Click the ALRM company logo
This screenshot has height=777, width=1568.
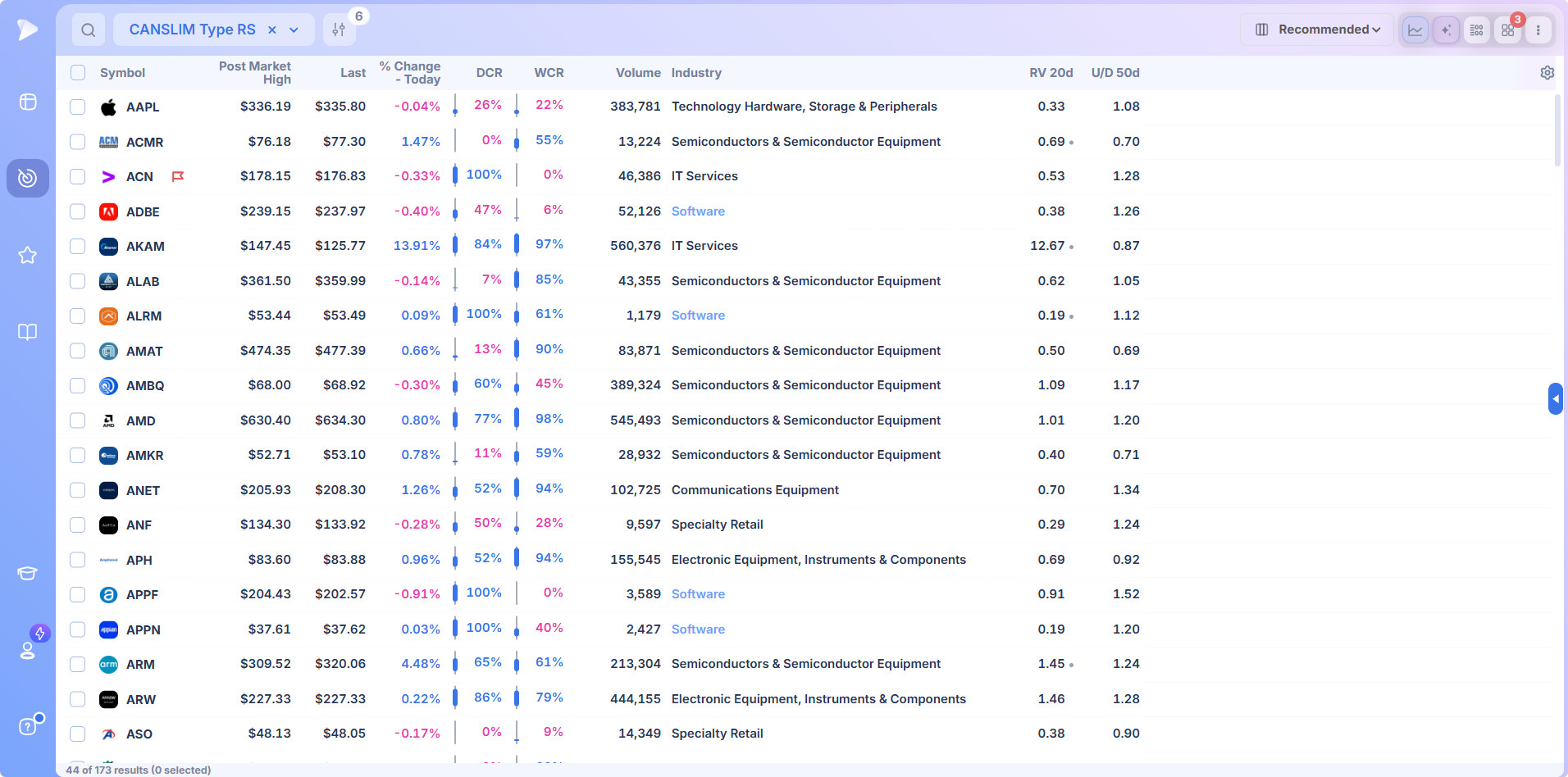(x=108, y=316)
